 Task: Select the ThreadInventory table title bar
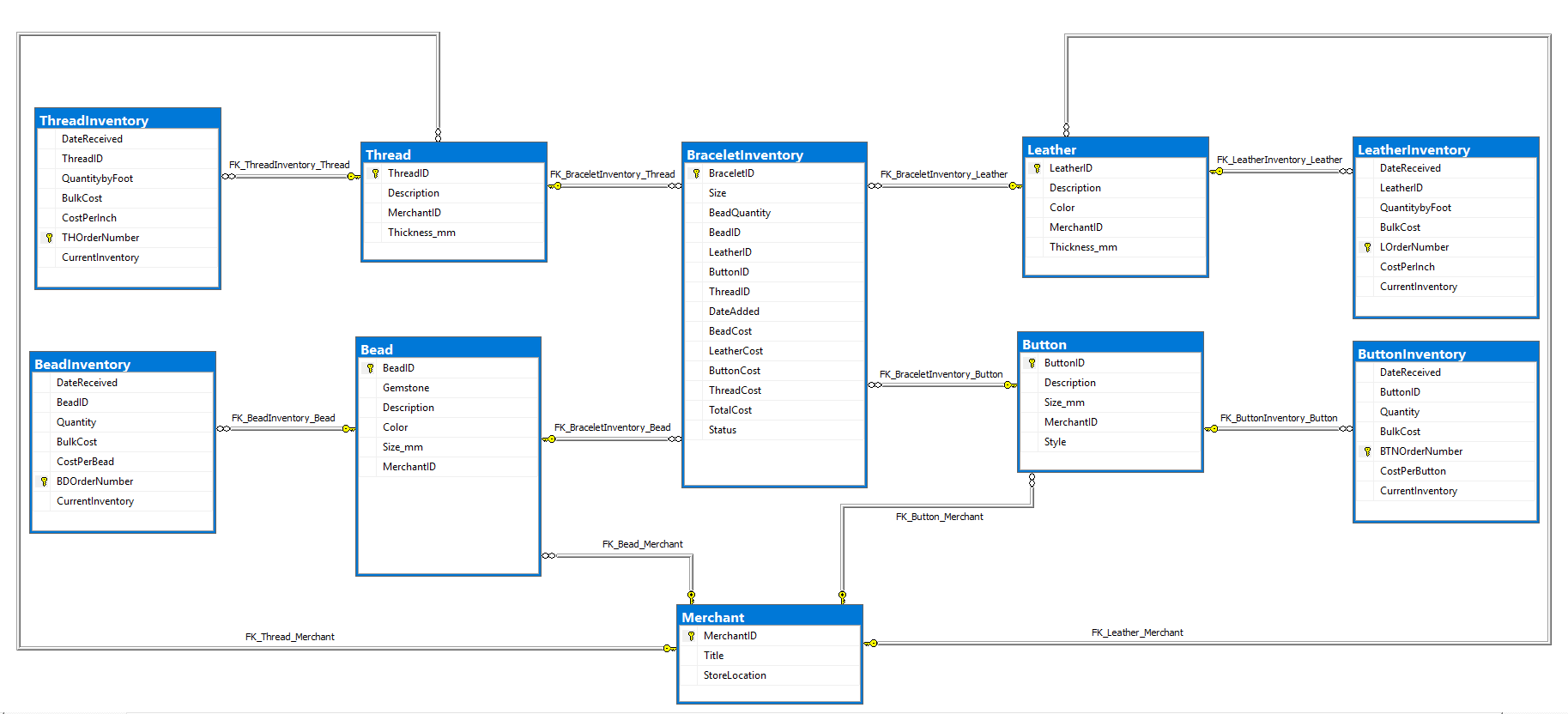click(127, 120)
